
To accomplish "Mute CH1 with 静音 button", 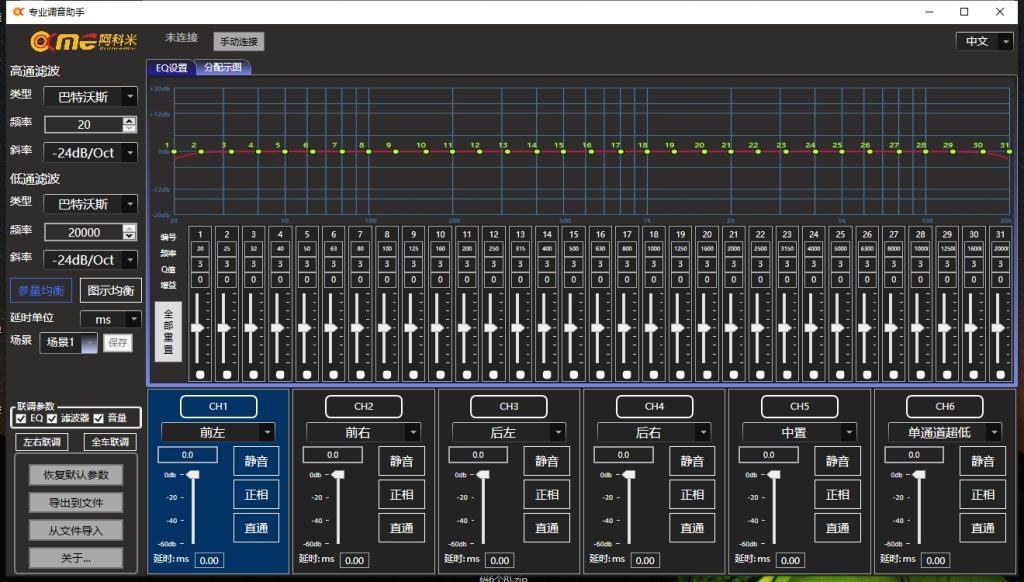I will pos(256,461).
